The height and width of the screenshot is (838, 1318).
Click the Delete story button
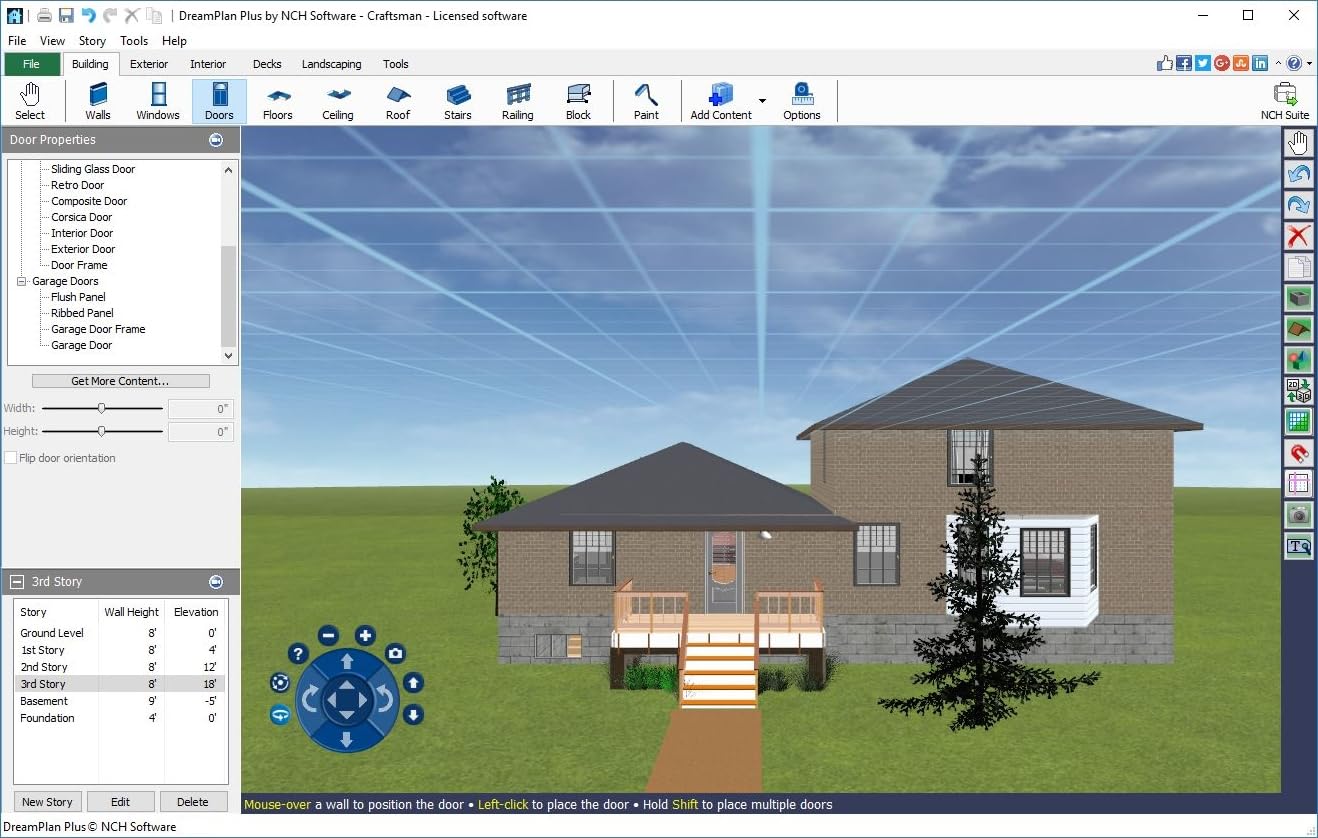click(193, 801)
